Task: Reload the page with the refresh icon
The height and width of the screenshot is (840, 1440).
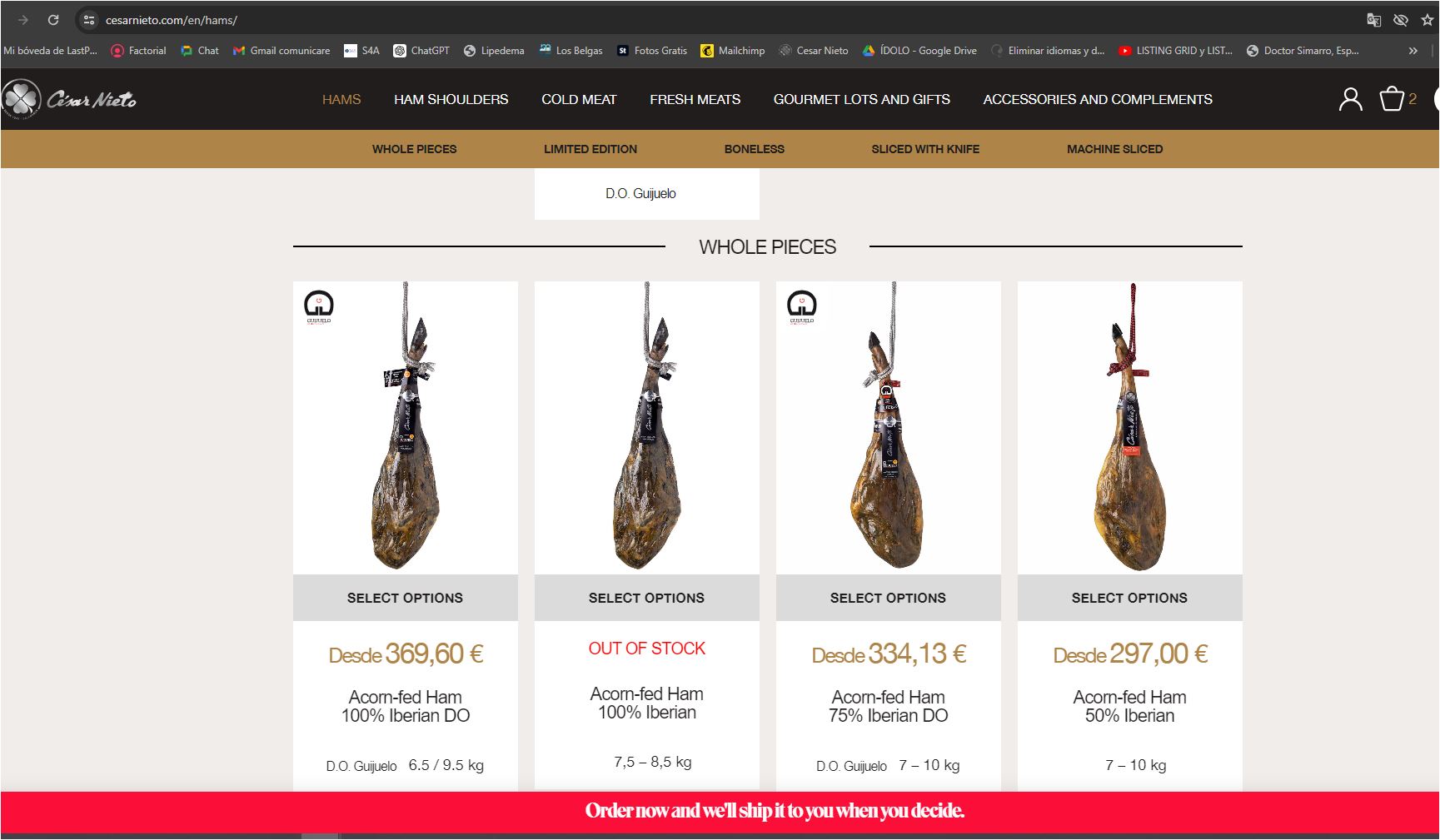Action: click(53, 20)
